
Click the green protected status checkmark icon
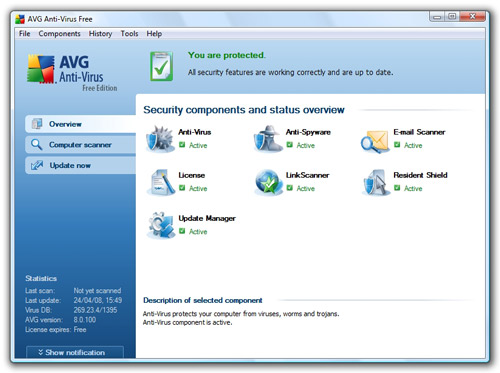161,66
